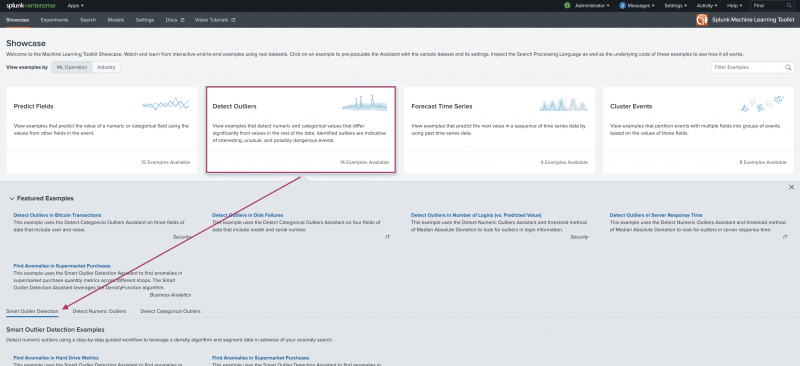Viewport: 800px width, 366px height.
Task: Click '8 Examples Available' text
Action: [x=763, y=162]
